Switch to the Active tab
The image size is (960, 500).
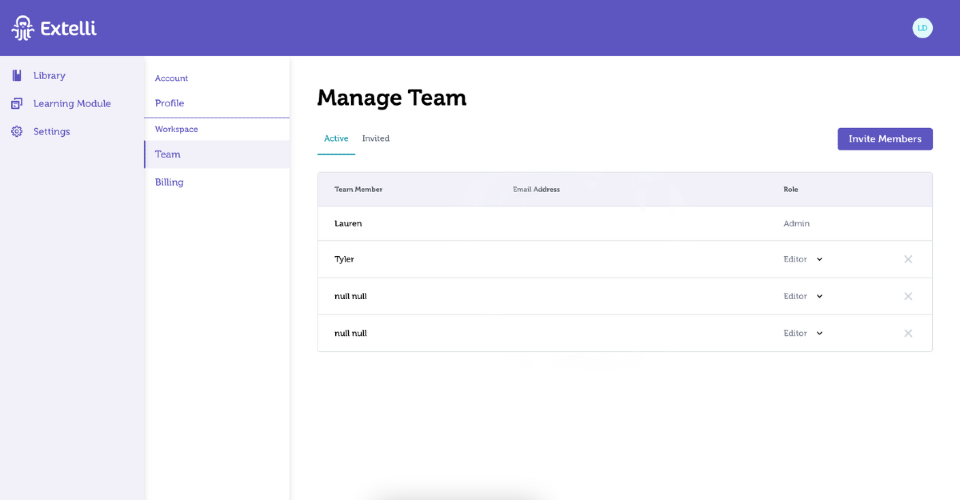[x=336, y=138]
